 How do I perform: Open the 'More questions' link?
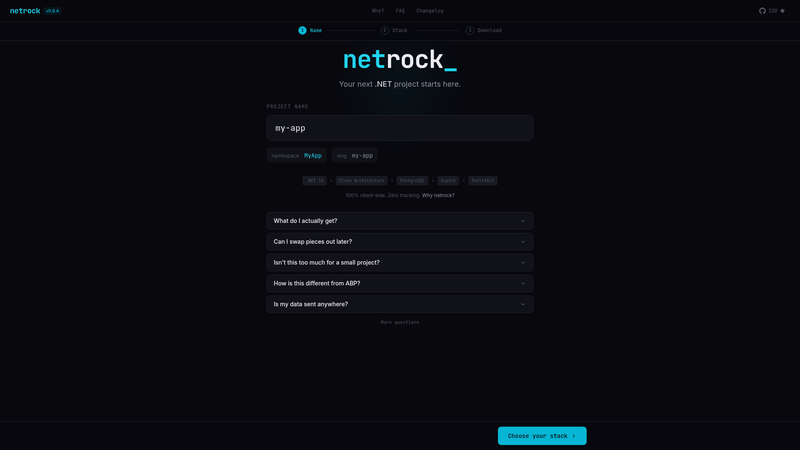399,322
